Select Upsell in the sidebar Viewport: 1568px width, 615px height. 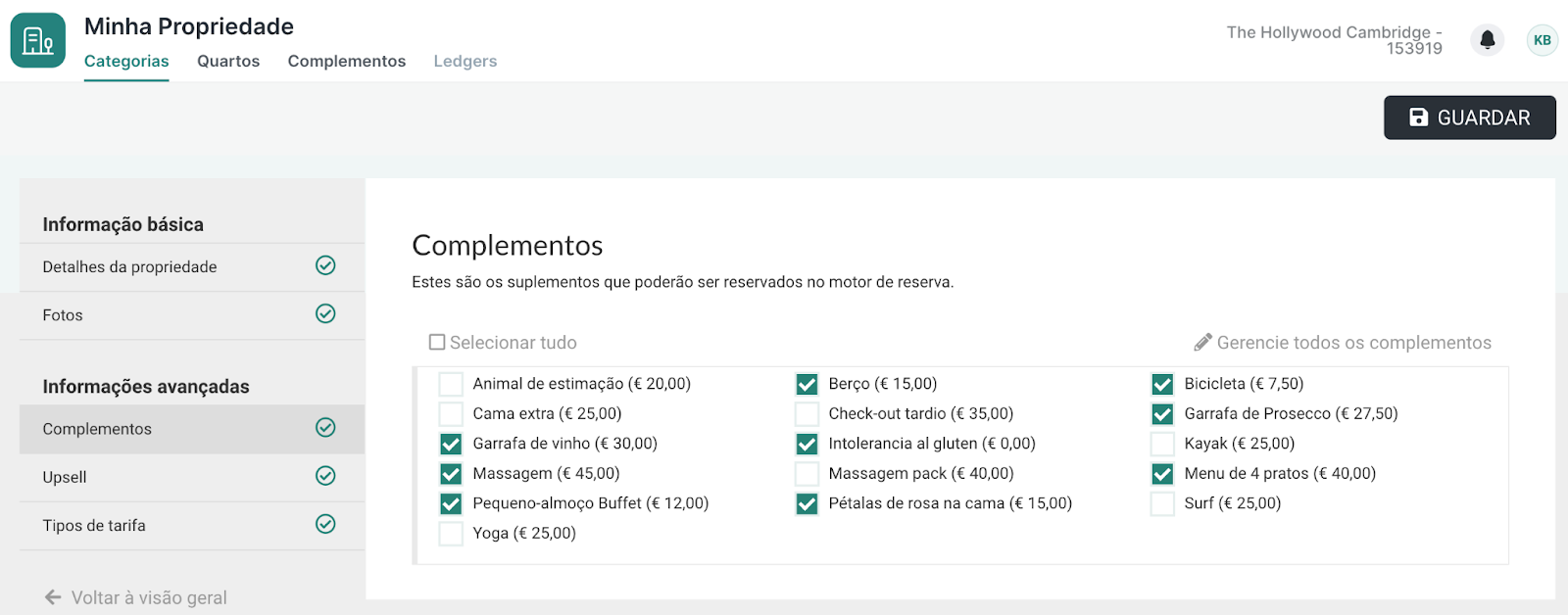tap(192, 477)
